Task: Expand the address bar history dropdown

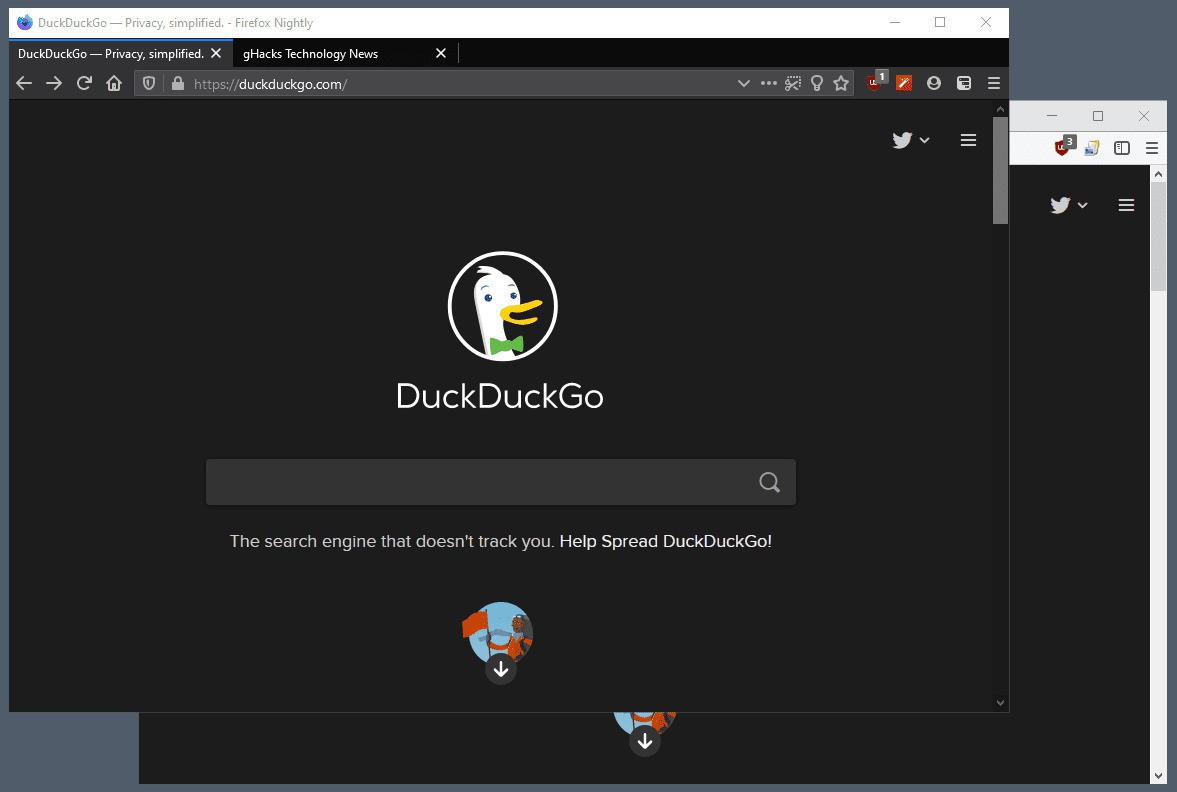Action: (744, 83)
